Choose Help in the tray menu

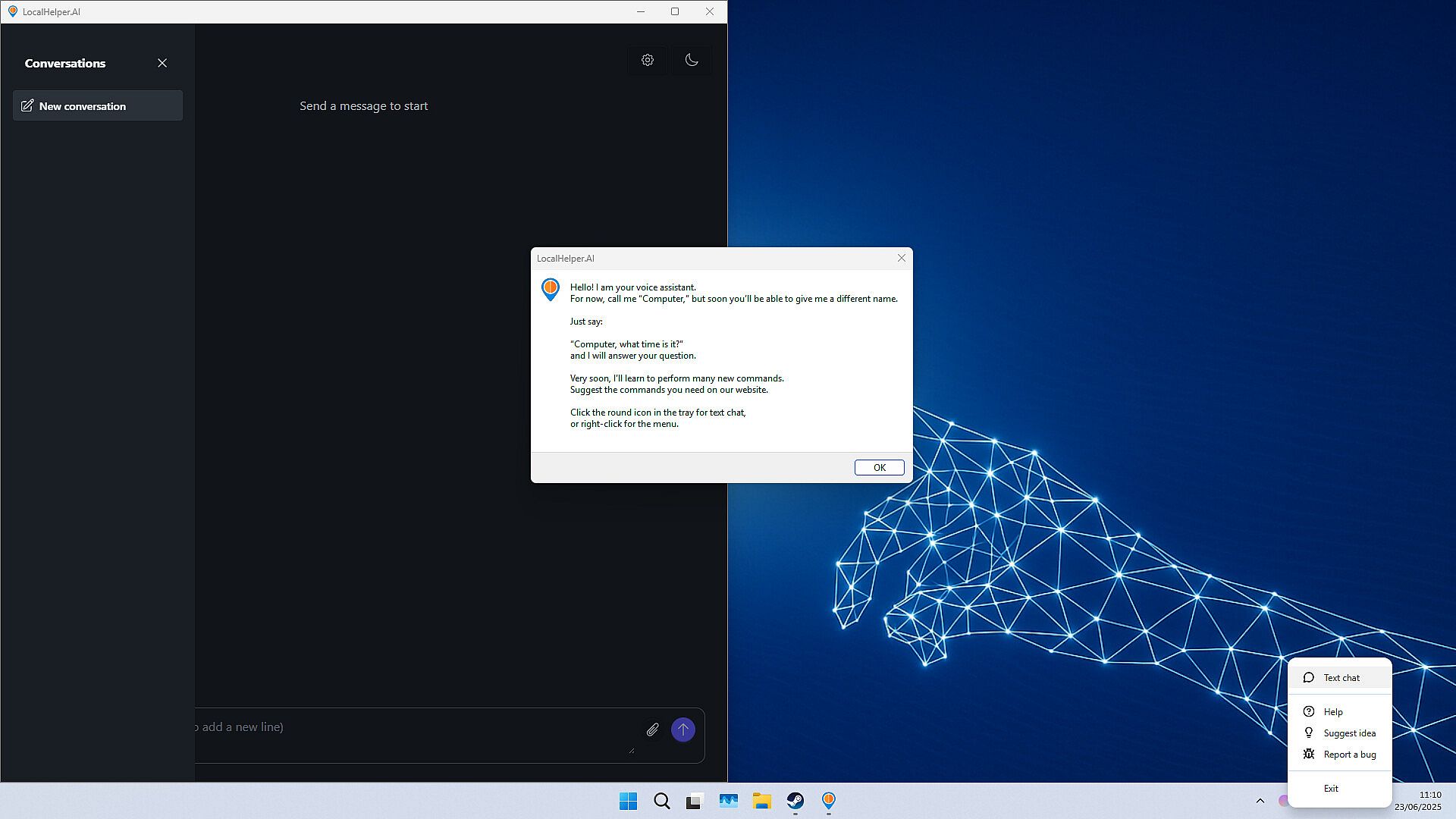1333,711
